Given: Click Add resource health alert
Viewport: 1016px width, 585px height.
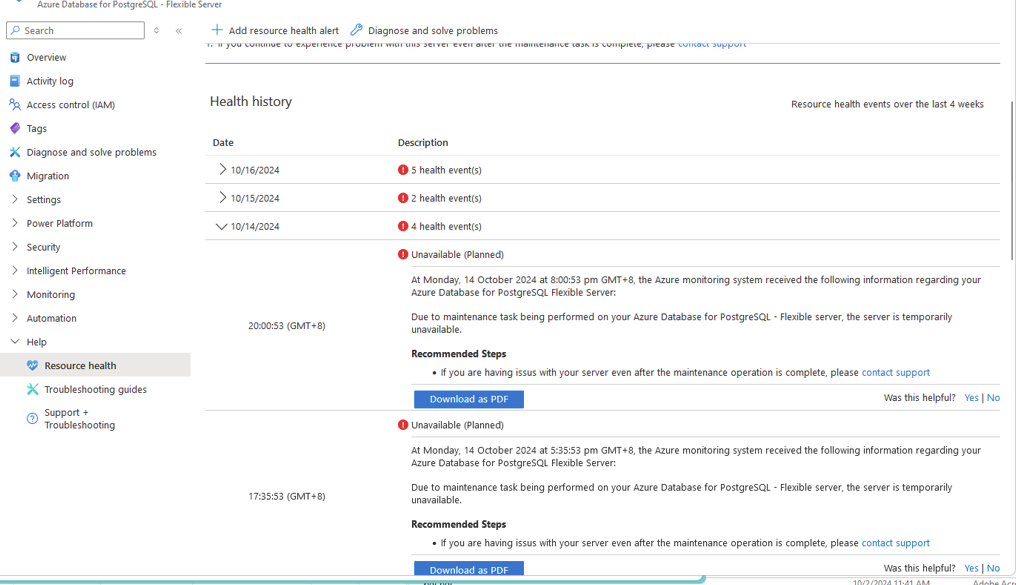Looking at the screenshot, I should click(275, 30).
